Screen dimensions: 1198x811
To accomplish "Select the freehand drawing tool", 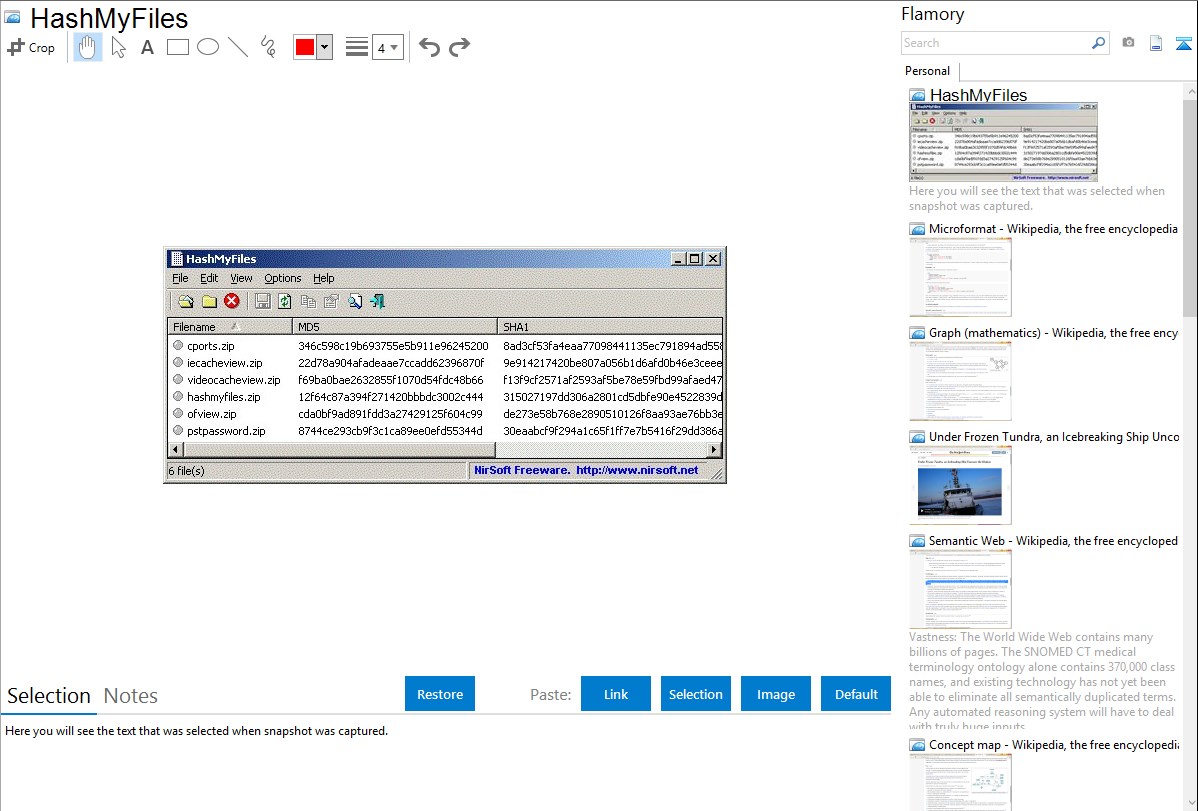I will click(x=268, y=47).
